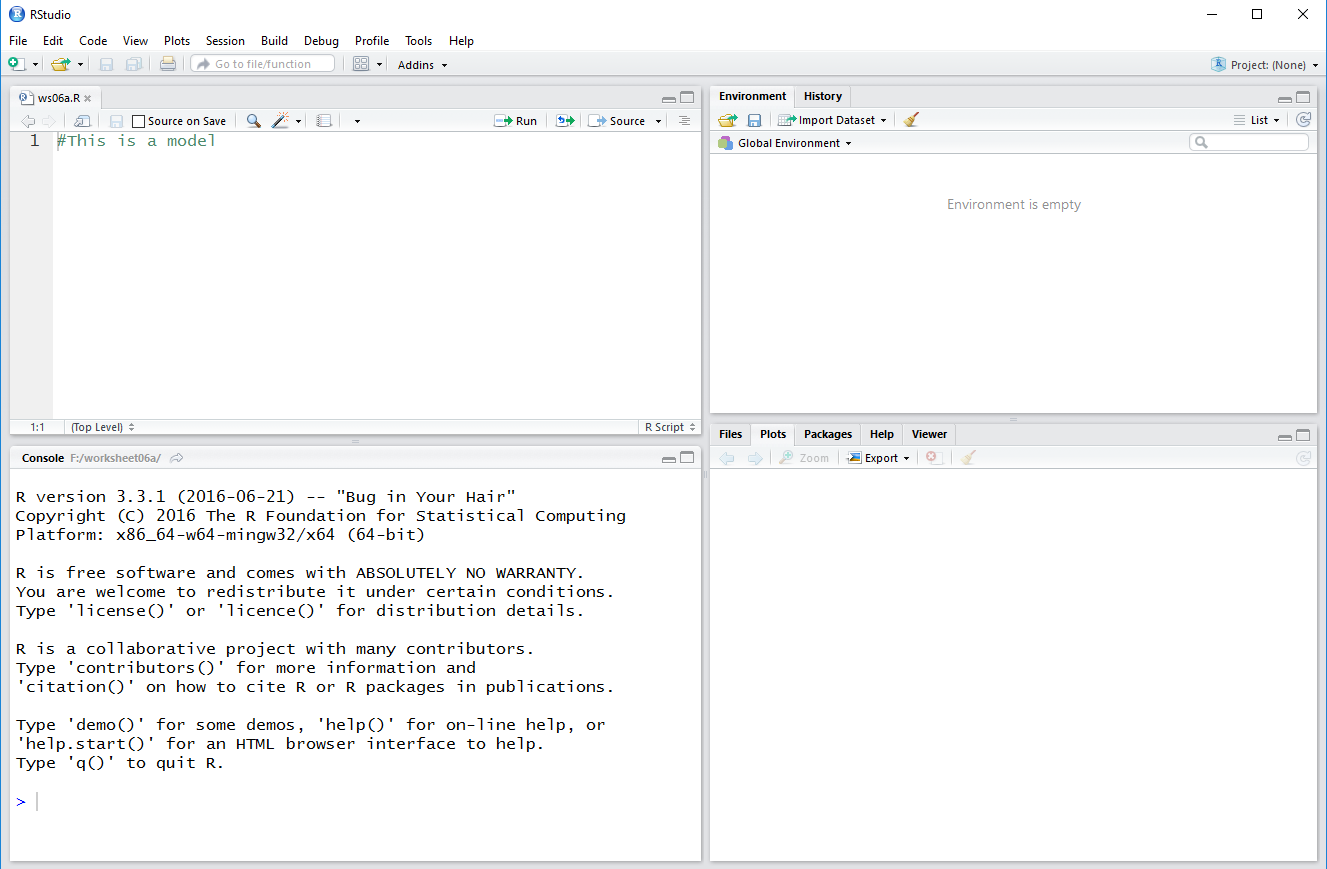Open the Global Environment selector
The height and width of the screenshot is (869, 1327).
785,143
